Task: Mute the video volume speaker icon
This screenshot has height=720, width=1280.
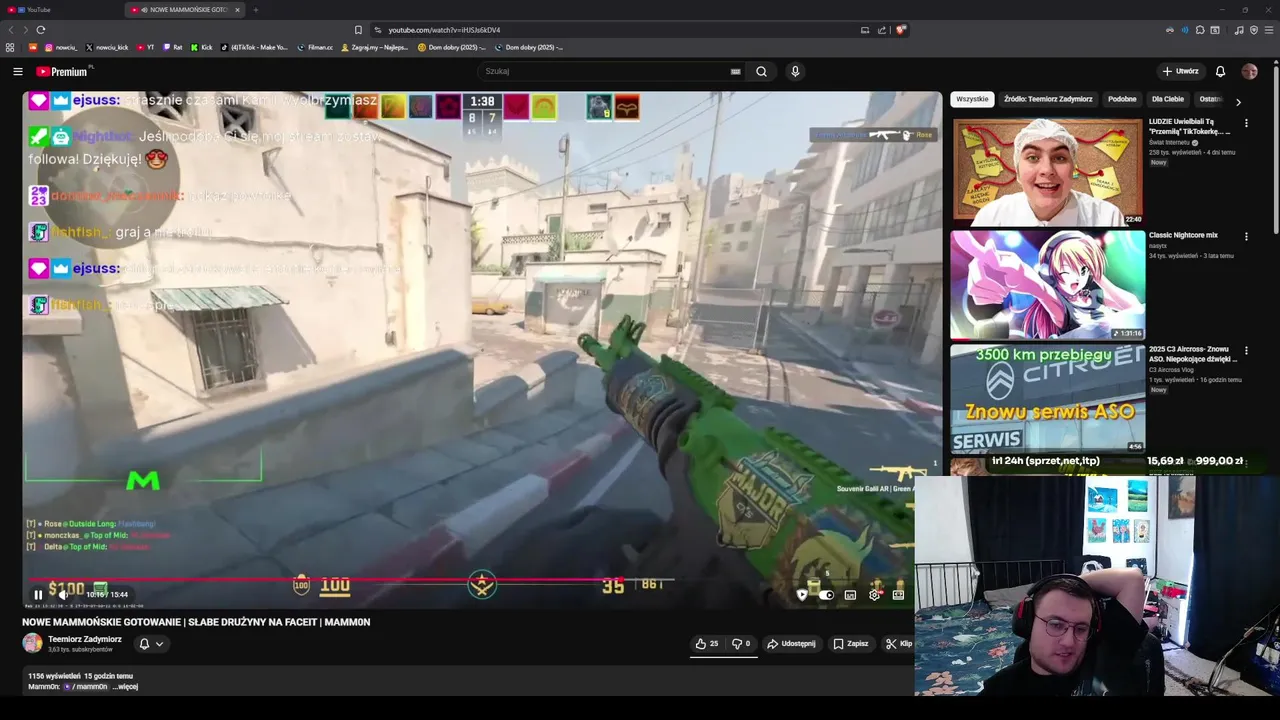Action: [64, 595]
